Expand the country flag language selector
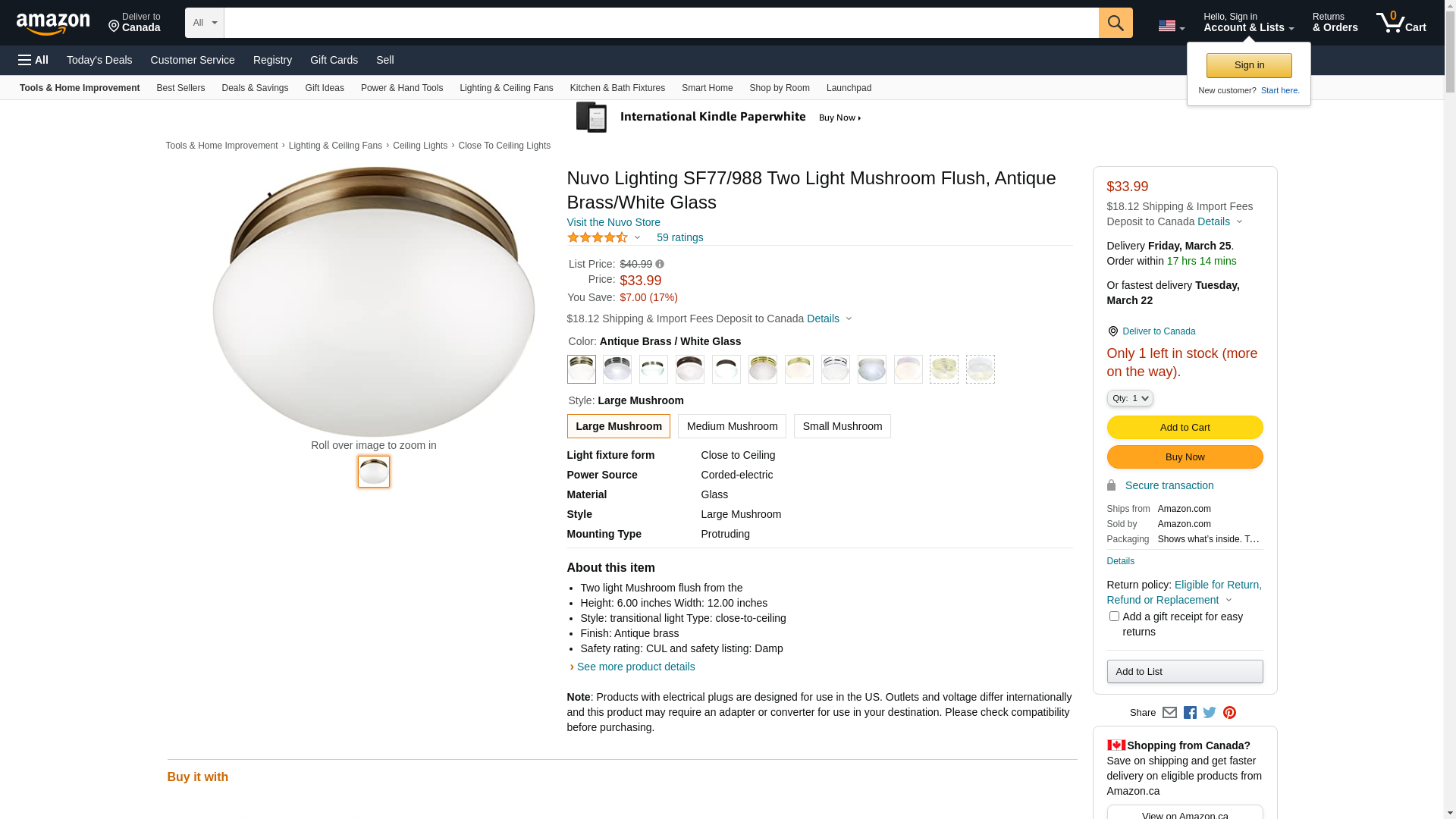This screenshot has width=1456, height=819. pos(1171,26)
